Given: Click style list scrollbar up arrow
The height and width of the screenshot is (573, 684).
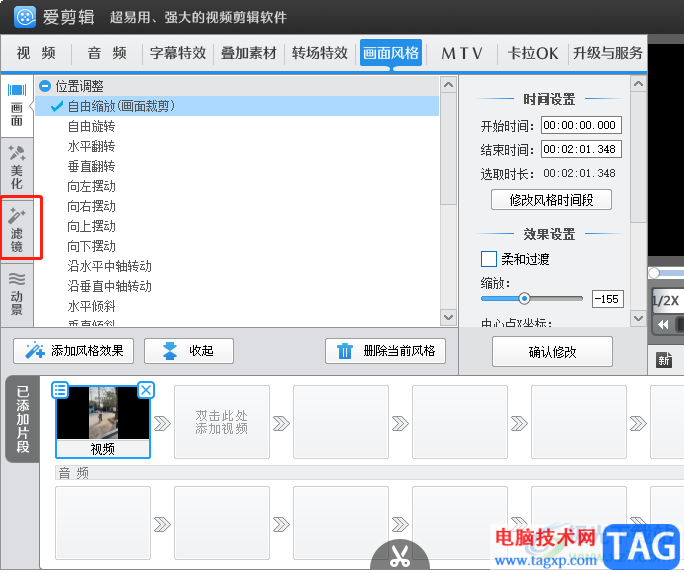Looking at the screenshot, I should tap(448, 84).
